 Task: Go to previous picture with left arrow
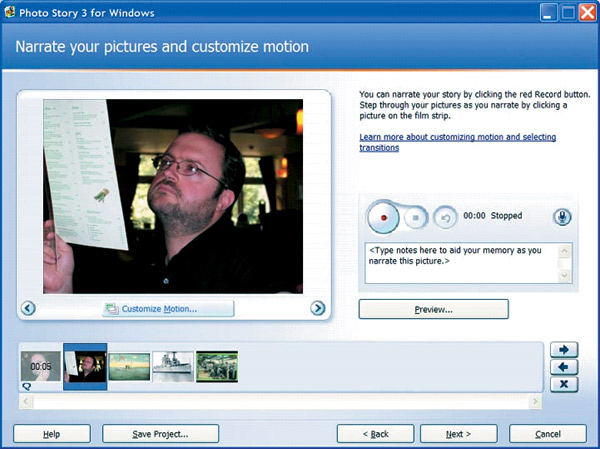point(28,308)
